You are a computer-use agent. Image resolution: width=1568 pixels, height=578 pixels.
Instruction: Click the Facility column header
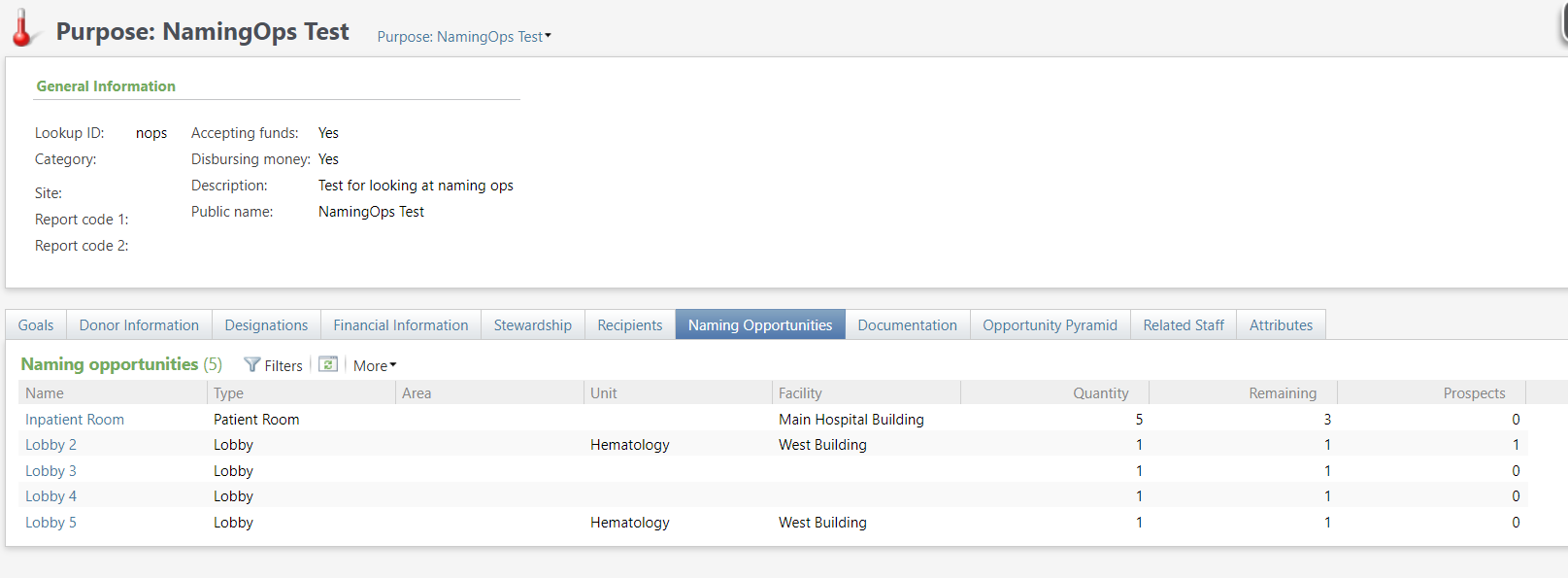coord(800,393)
